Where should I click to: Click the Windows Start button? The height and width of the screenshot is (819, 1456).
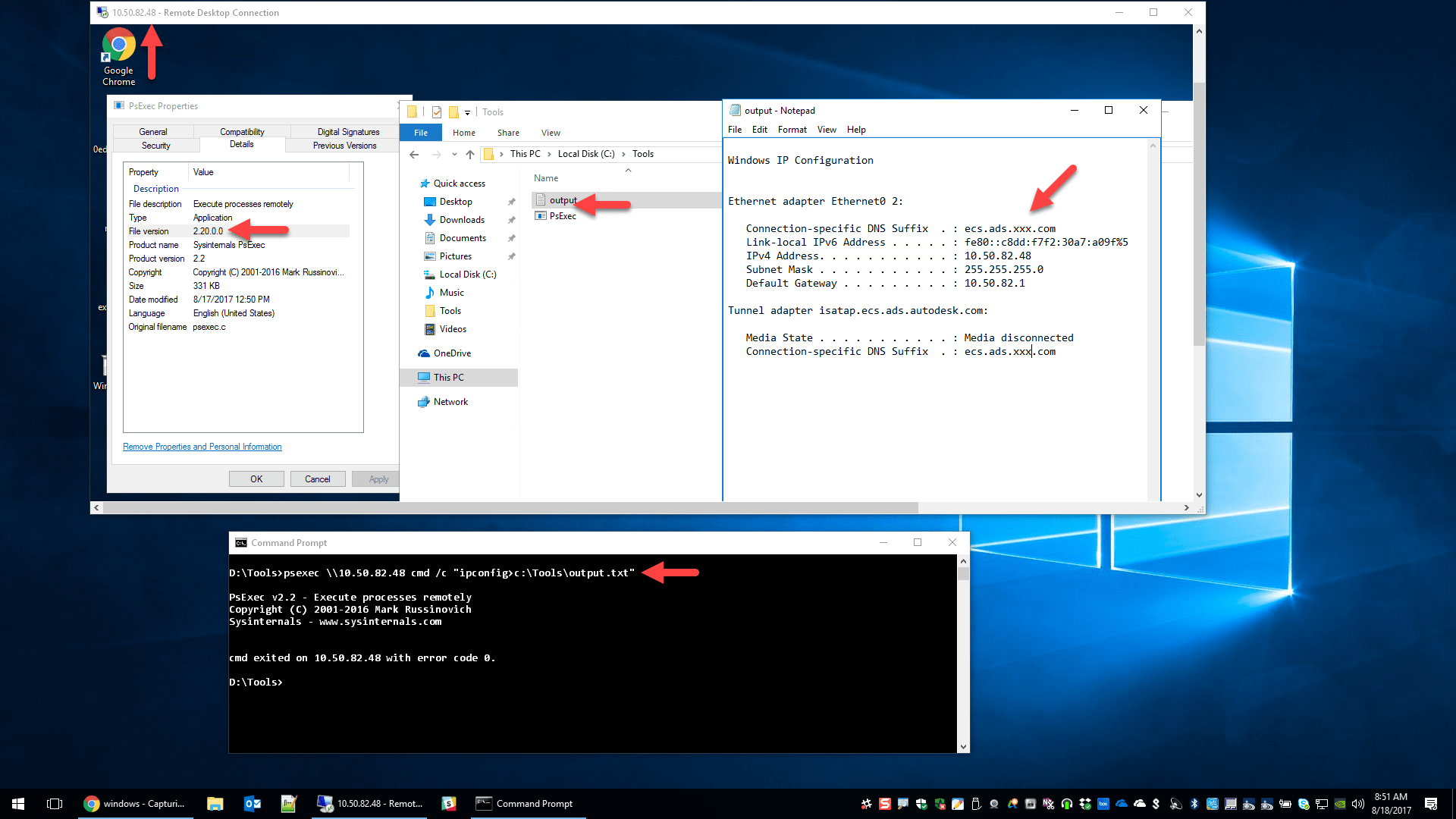[x=18, y=804]
